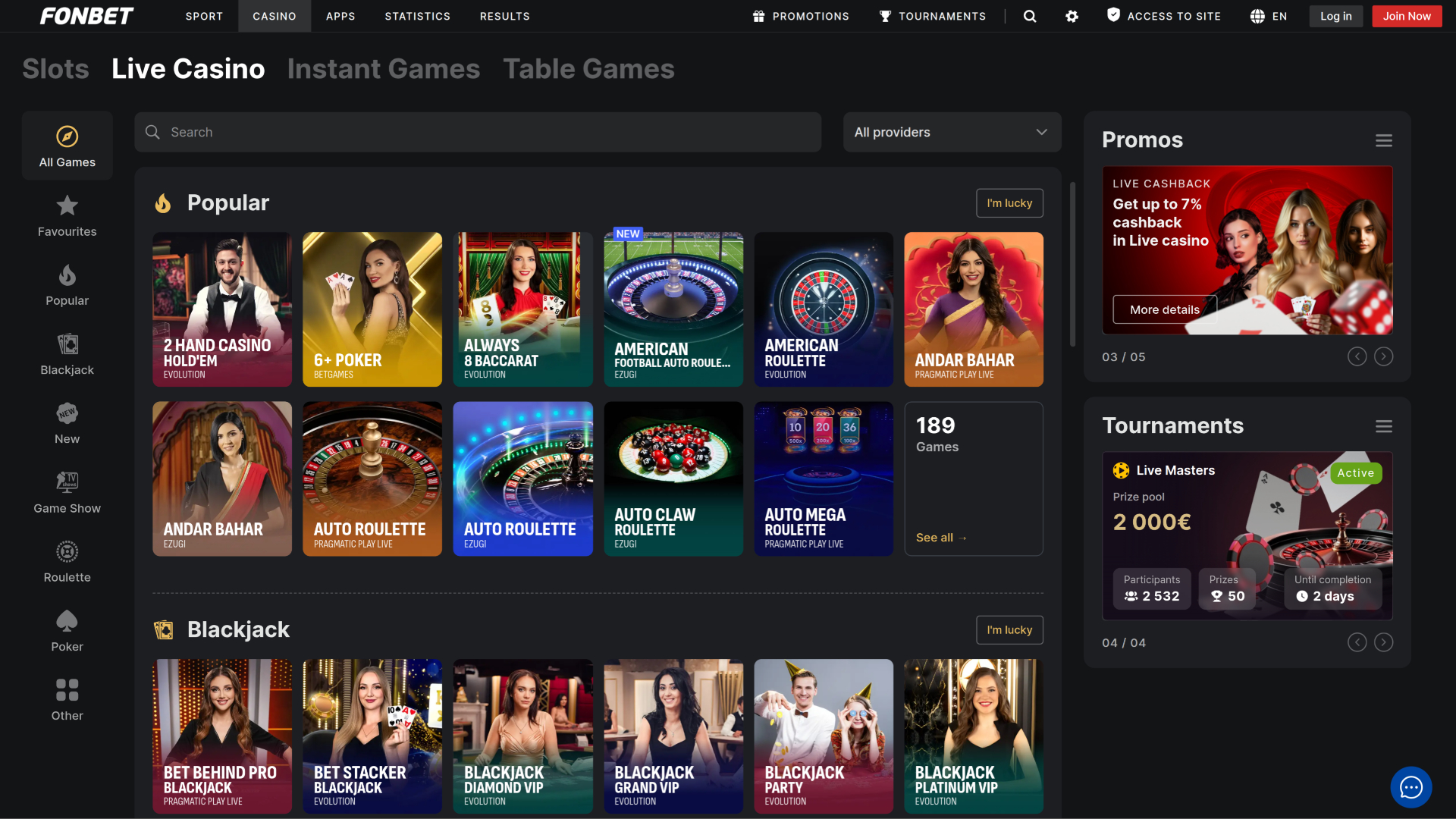The width and height of the screenshot is (1456, 819).
Task: Open the All providers dropdown
Action: pos(952,132)
